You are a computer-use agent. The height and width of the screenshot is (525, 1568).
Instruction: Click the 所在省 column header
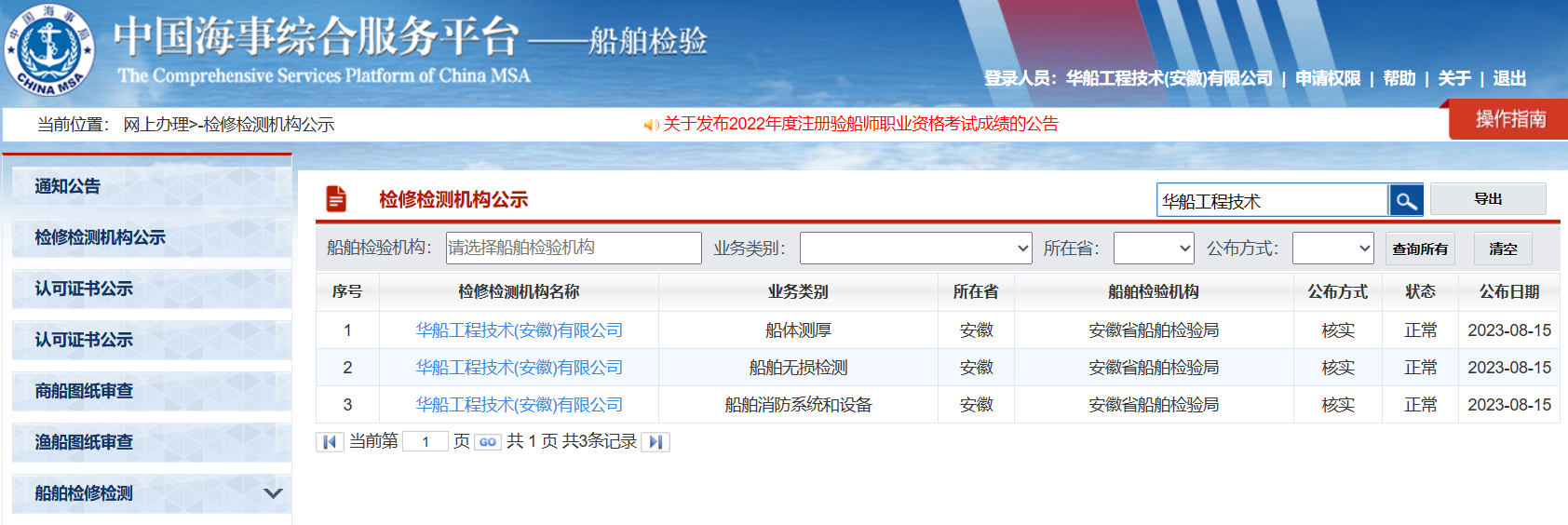tap(976, 291)
